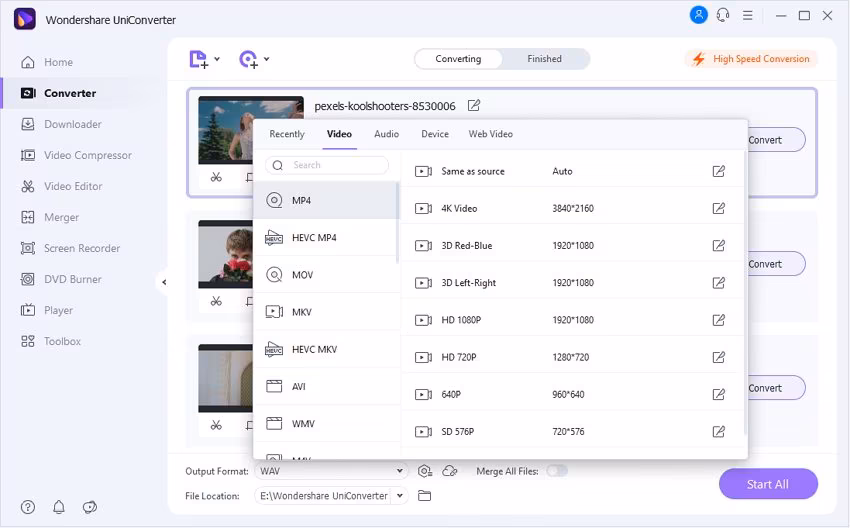The image size is (850, 528).
Task: Open the hamburger main menu
Action: coord(748,15)
